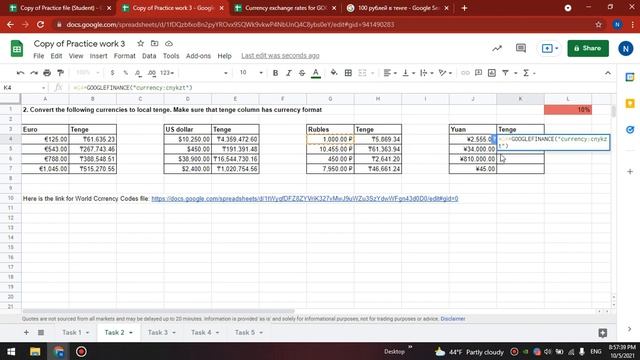The image size is (640, 360).
Task: Open fill color picker
Action: (x=334, y=73)
